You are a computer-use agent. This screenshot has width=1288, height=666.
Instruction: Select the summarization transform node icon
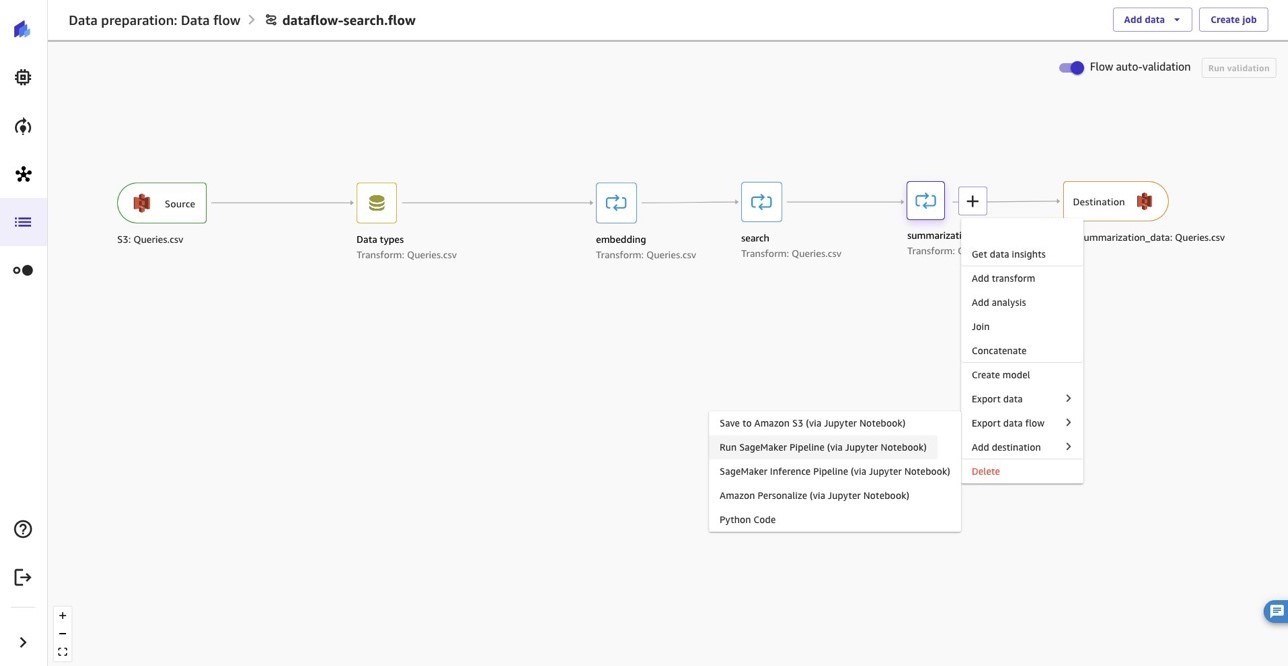point(926,201)
